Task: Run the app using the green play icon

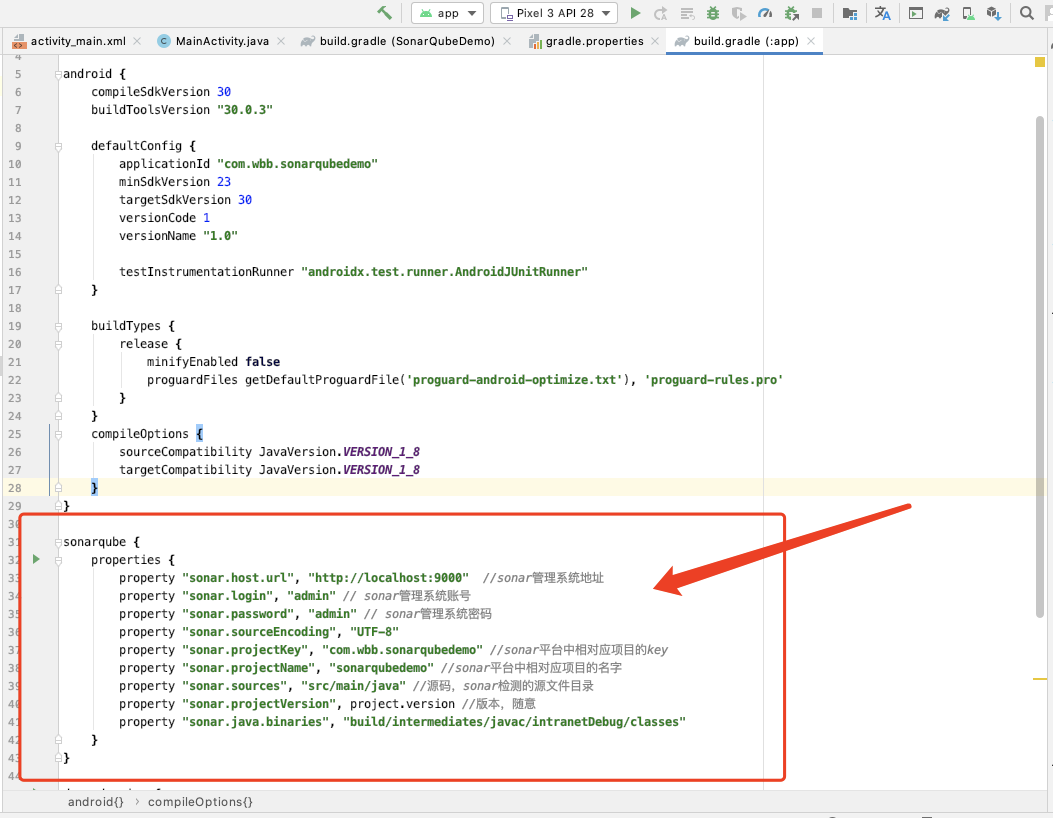Action: click(x=635, y=13)
